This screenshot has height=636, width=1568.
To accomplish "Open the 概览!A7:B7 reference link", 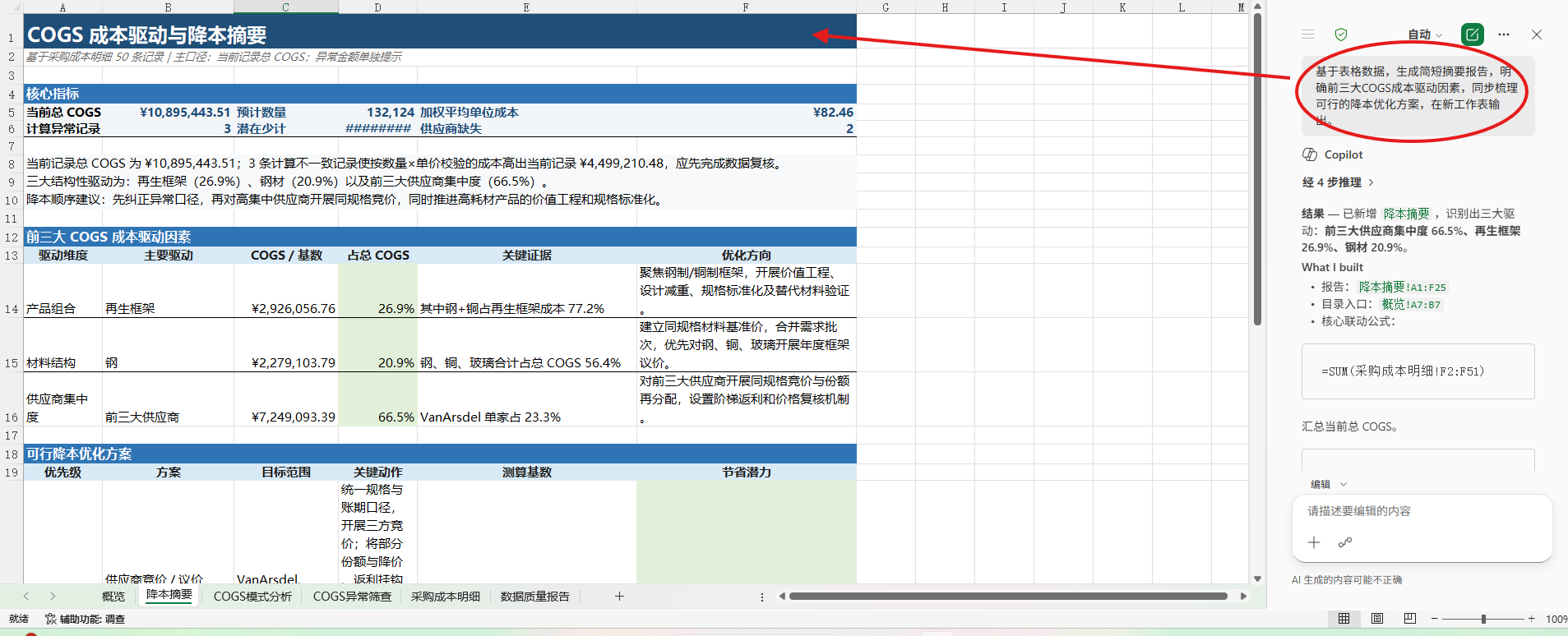I will pyautogui.click(x=1411, y=304).
